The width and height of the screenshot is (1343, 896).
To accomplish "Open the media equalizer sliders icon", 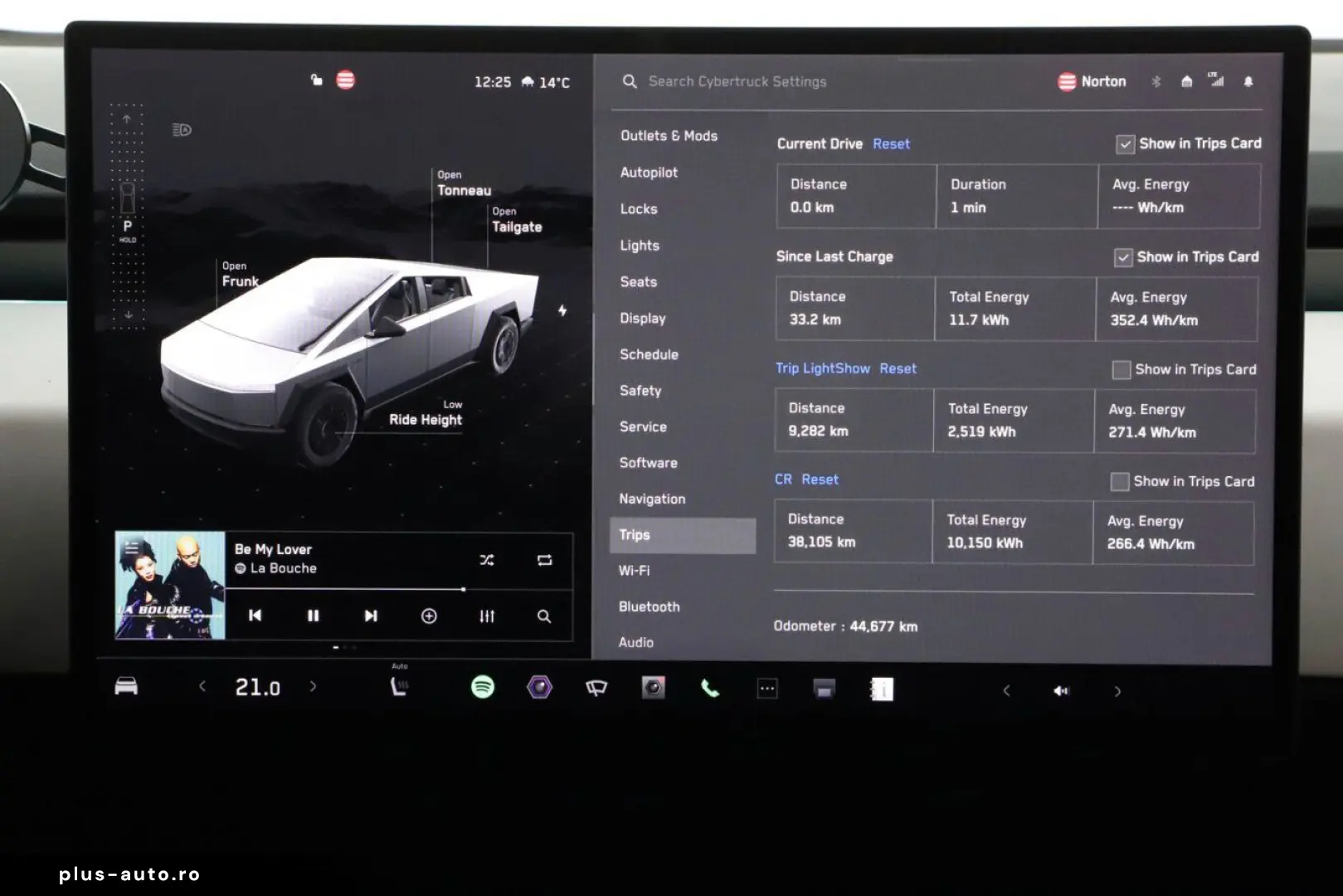I will pyautogui.click(x=487, y=616).
